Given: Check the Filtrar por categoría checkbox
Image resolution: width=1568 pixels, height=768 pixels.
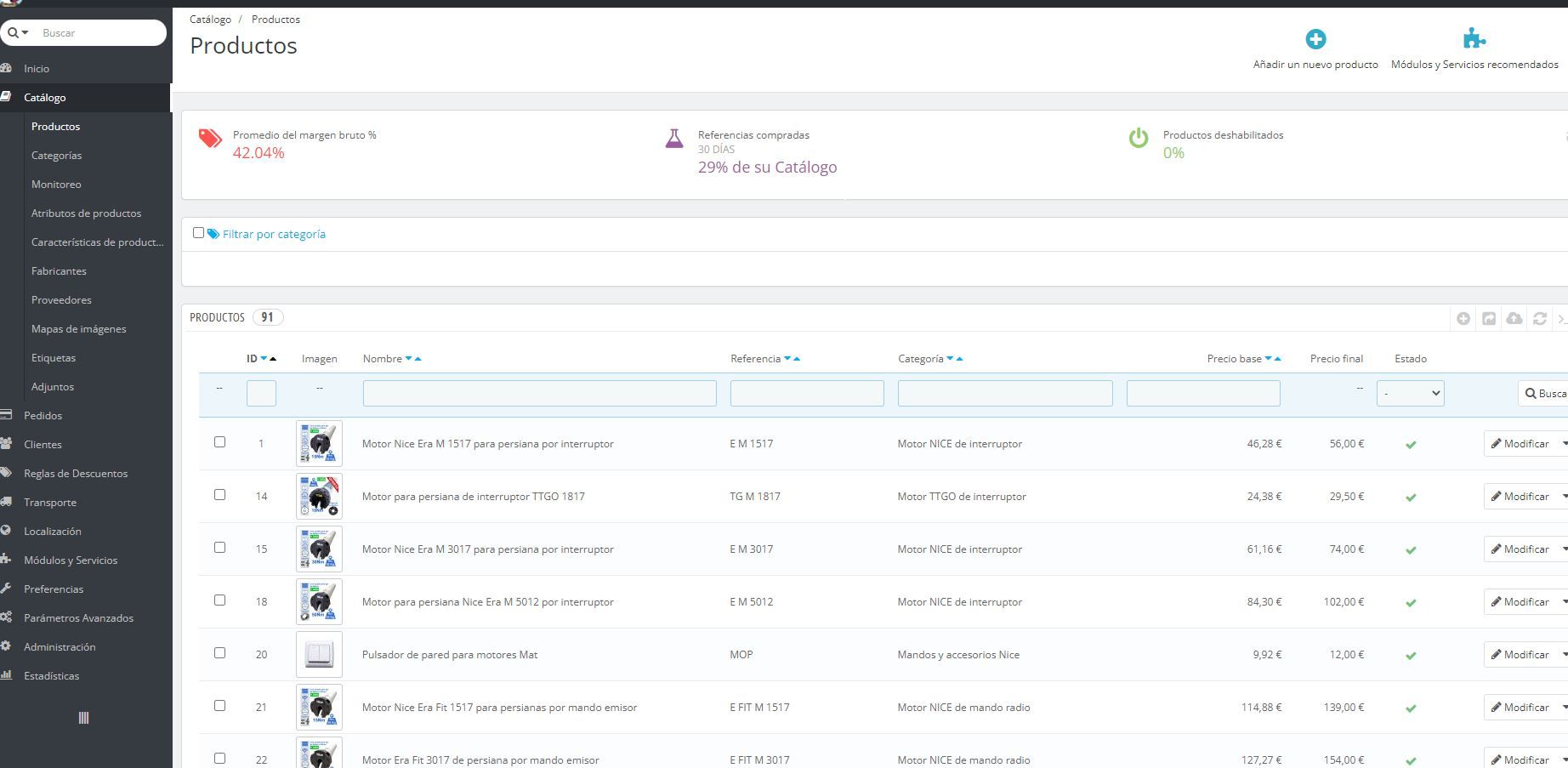Looking at the screenshot, I should pos(198,233).
